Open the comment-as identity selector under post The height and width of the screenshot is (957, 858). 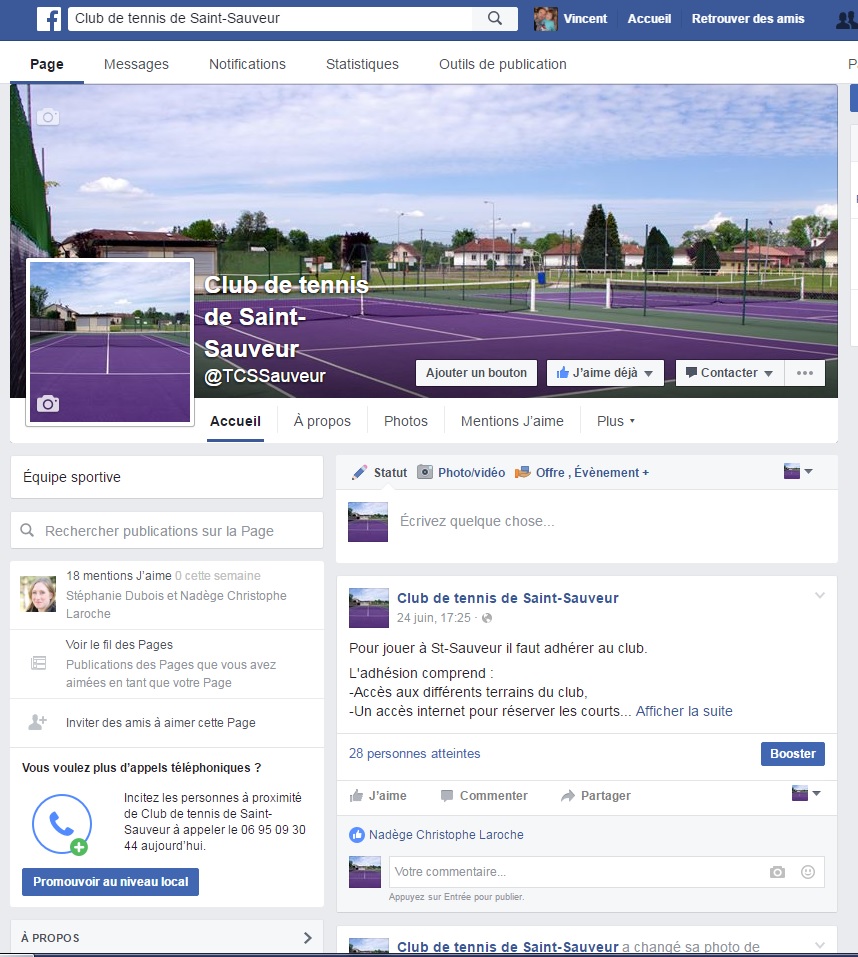coord(806,794)
